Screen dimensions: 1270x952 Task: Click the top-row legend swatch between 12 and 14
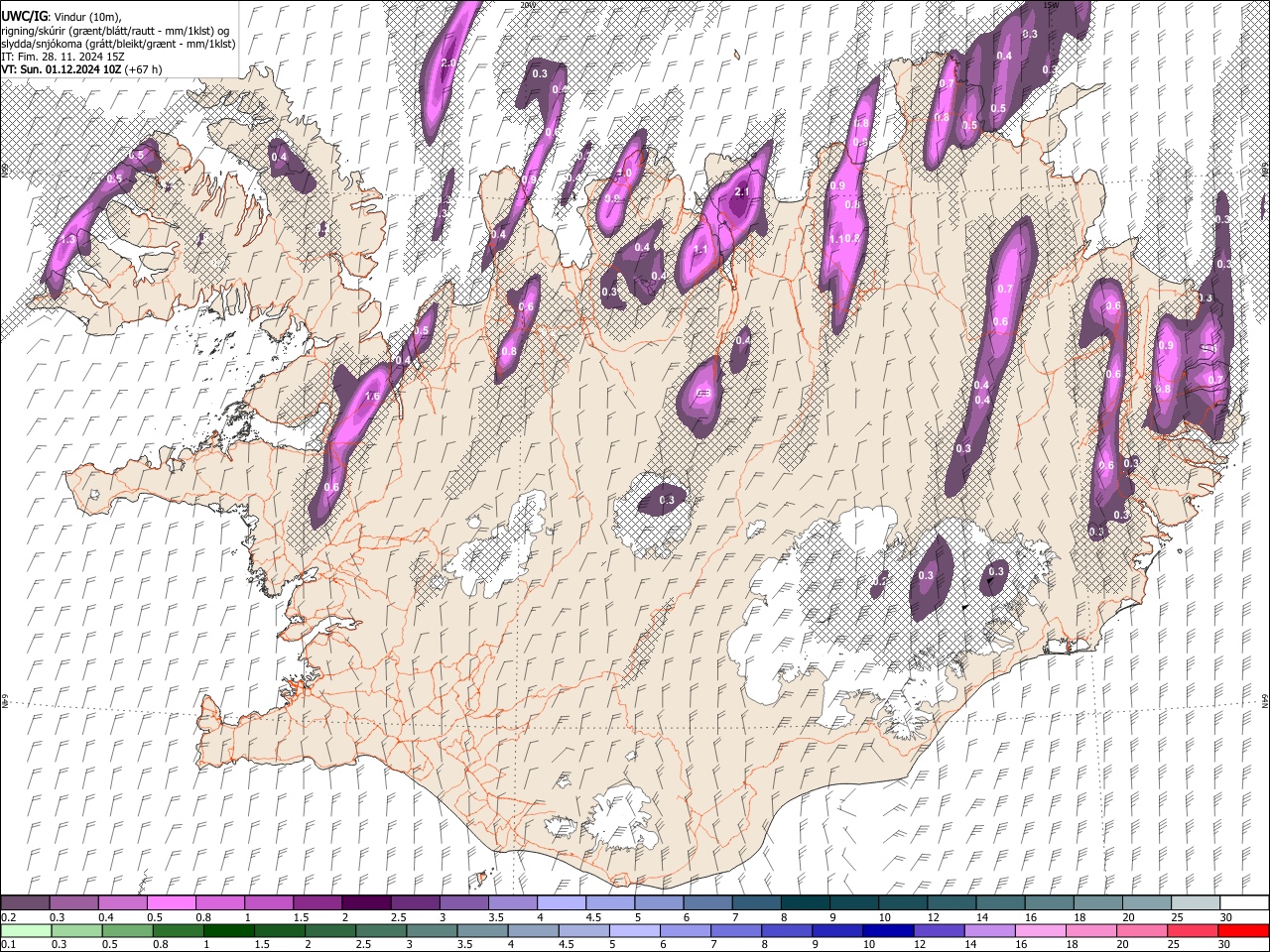(x=951, y=902)
